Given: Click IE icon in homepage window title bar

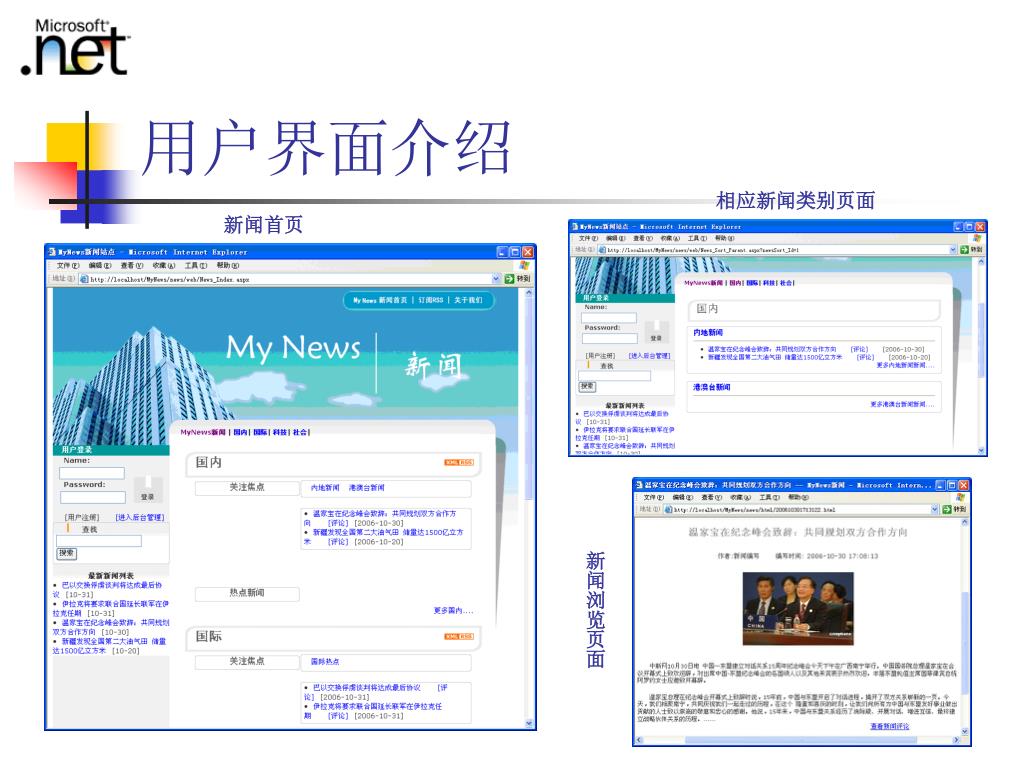Looking at the screenshot, I should pyautogui.click(x=52, y=251).
